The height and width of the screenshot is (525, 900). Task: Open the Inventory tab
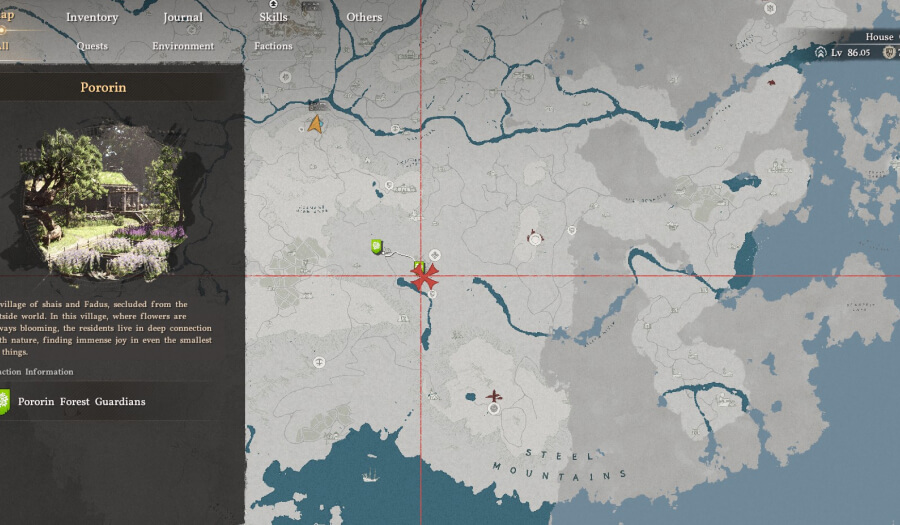[x=92, y=17]
